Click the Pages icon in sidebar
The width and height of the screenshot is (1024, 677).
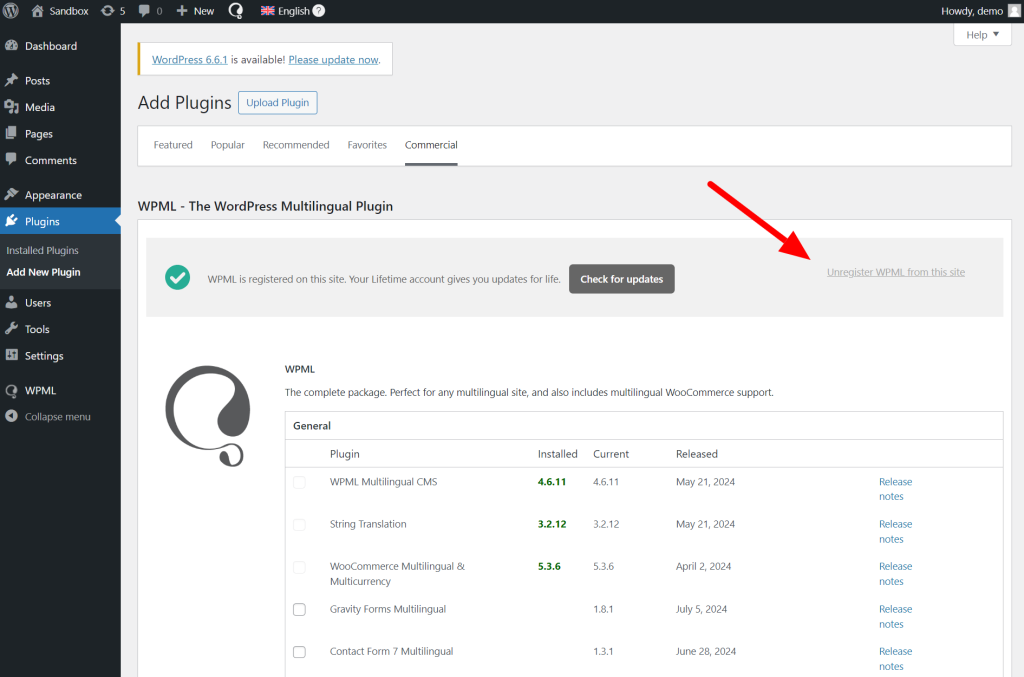(x=11, y=133)
